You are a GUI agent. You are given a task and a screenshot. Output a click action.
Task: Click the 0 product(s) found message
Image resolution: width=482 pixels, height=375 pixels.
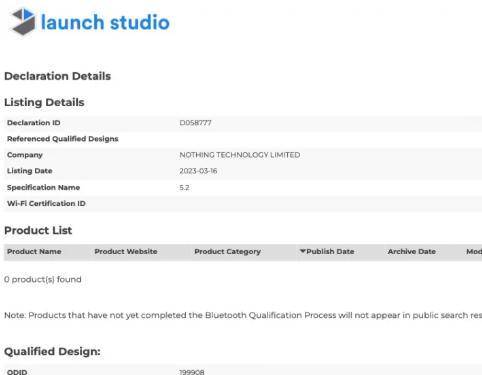tap(43, 279)
